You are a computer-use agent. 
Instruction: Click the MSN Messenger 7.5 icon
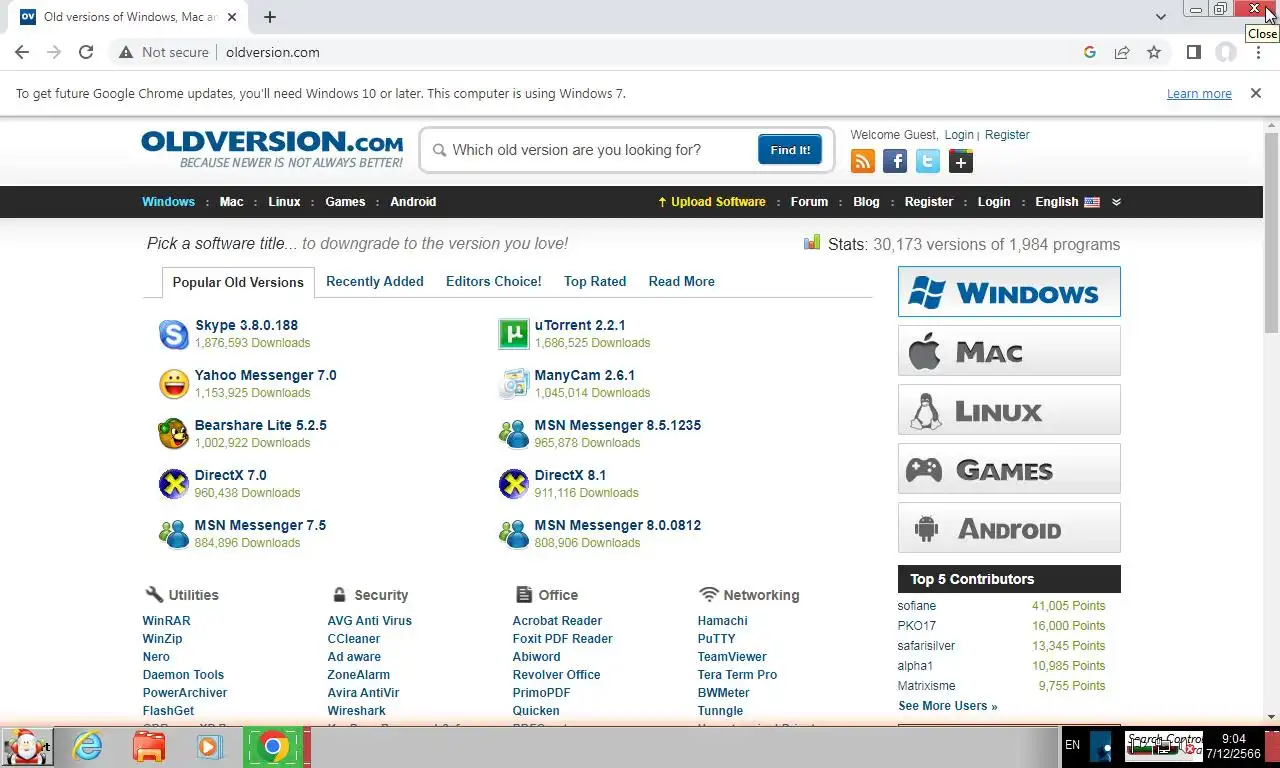tap(174, 534)
